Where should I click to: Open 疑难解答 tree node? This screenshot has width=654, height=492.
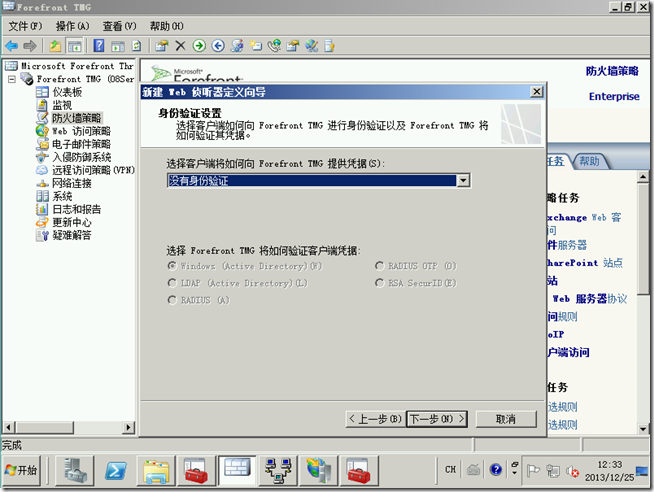coord(71,235)
